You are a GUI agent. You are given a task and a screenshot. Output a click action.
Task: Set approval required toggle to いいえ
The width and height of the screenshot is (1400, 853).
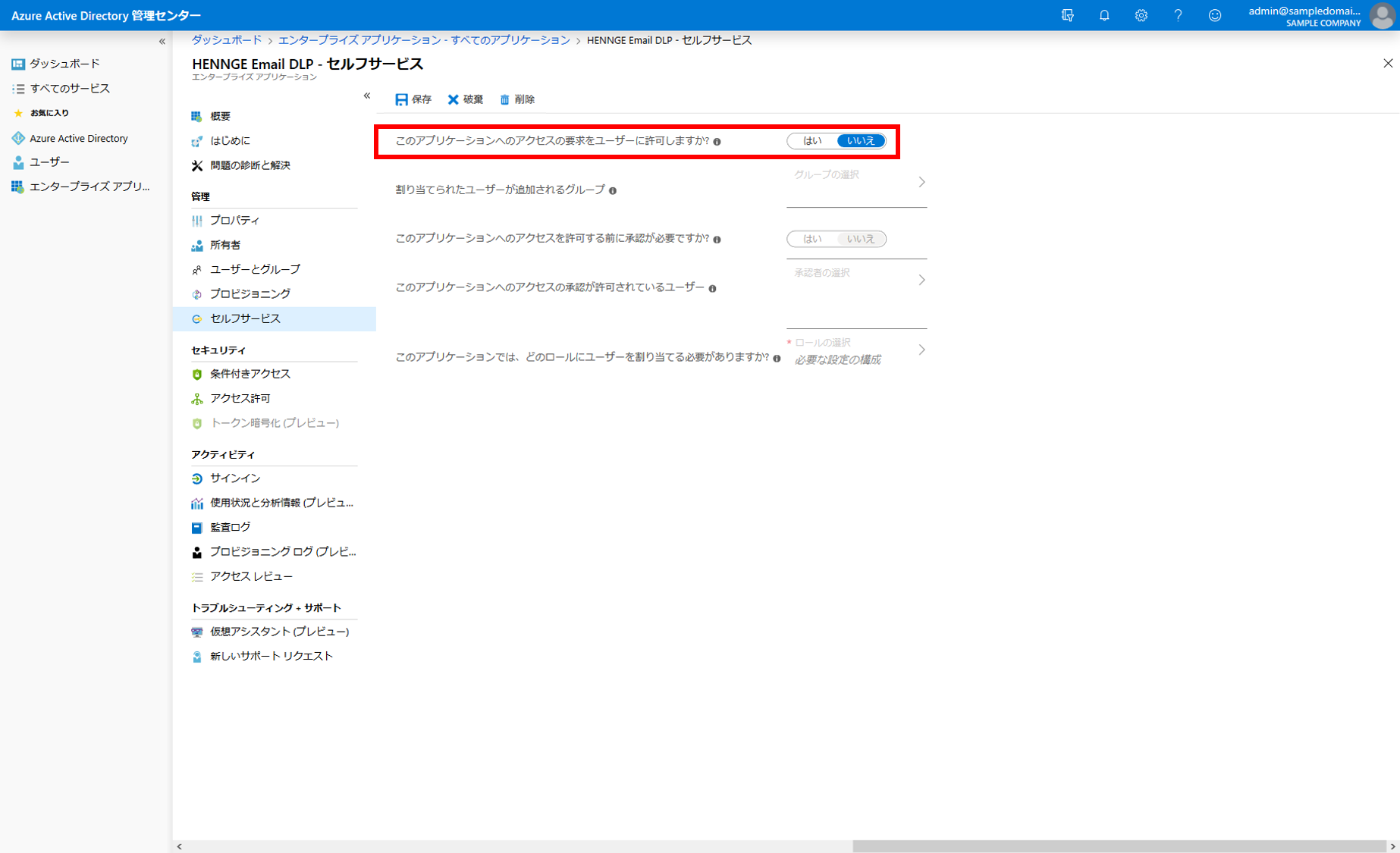[x=861, y=239]
